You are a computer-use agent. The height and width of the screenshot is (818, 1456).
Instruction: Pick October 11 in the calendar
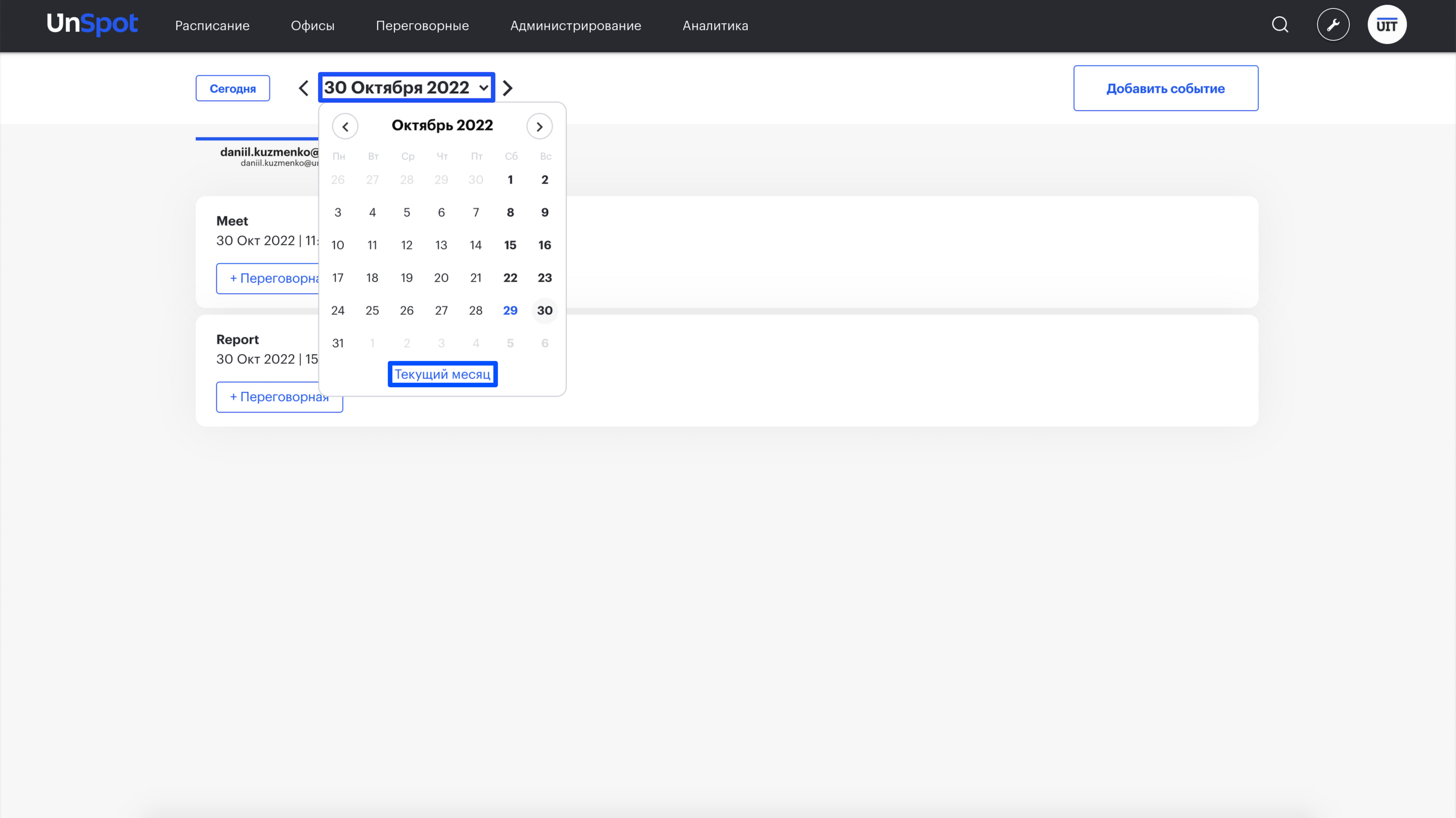(x=373, y=245)
